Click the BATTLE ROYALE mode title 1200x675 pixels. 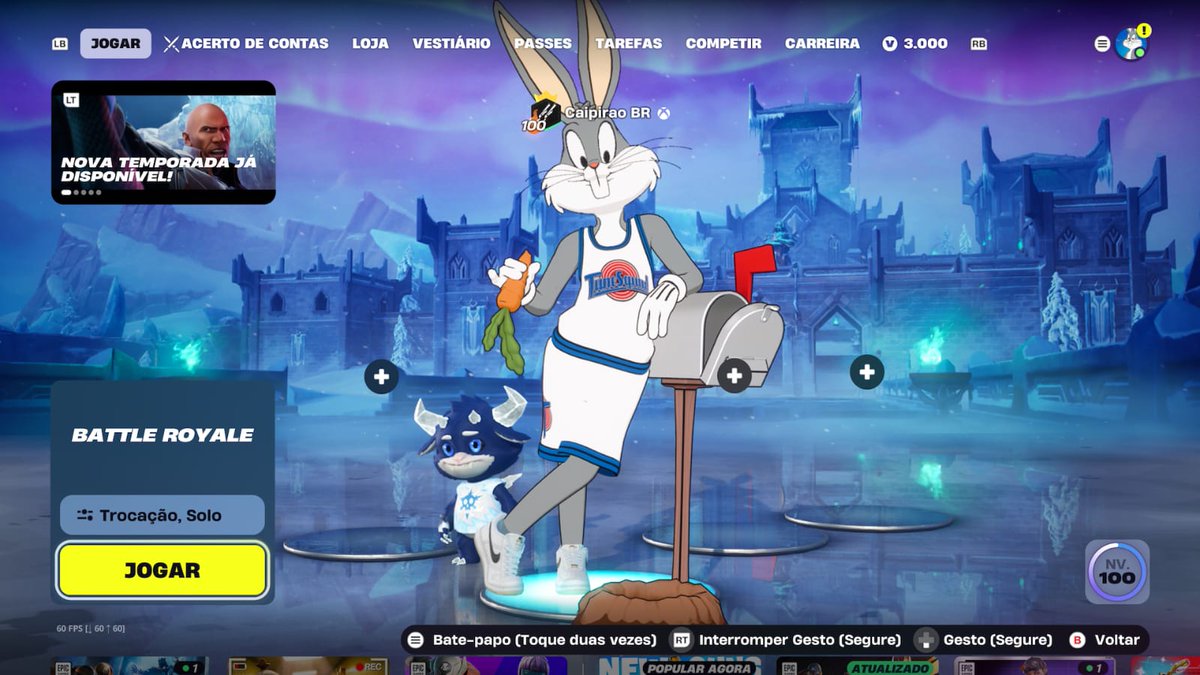coord(163,435)
